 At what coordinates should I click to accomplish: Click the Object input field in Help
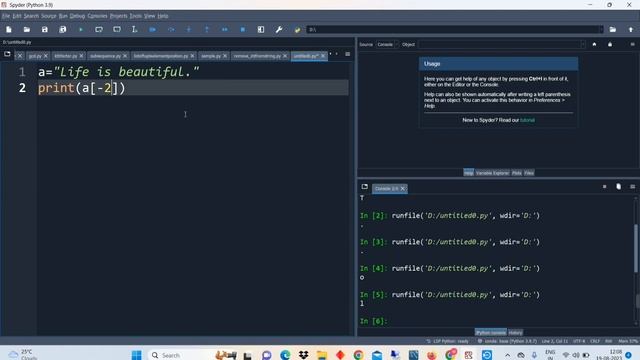click(x=502, y=44)
